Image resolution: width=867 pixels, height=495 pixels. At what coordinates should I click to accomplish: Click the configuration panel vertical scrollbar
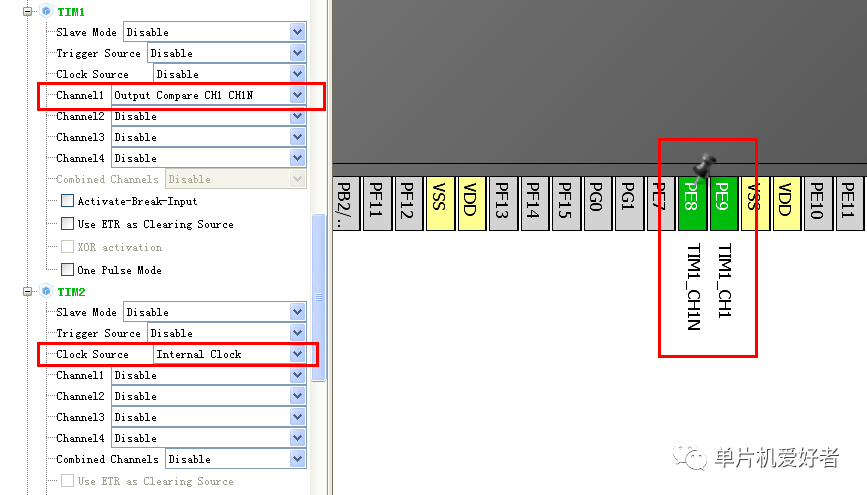(318, 297)
